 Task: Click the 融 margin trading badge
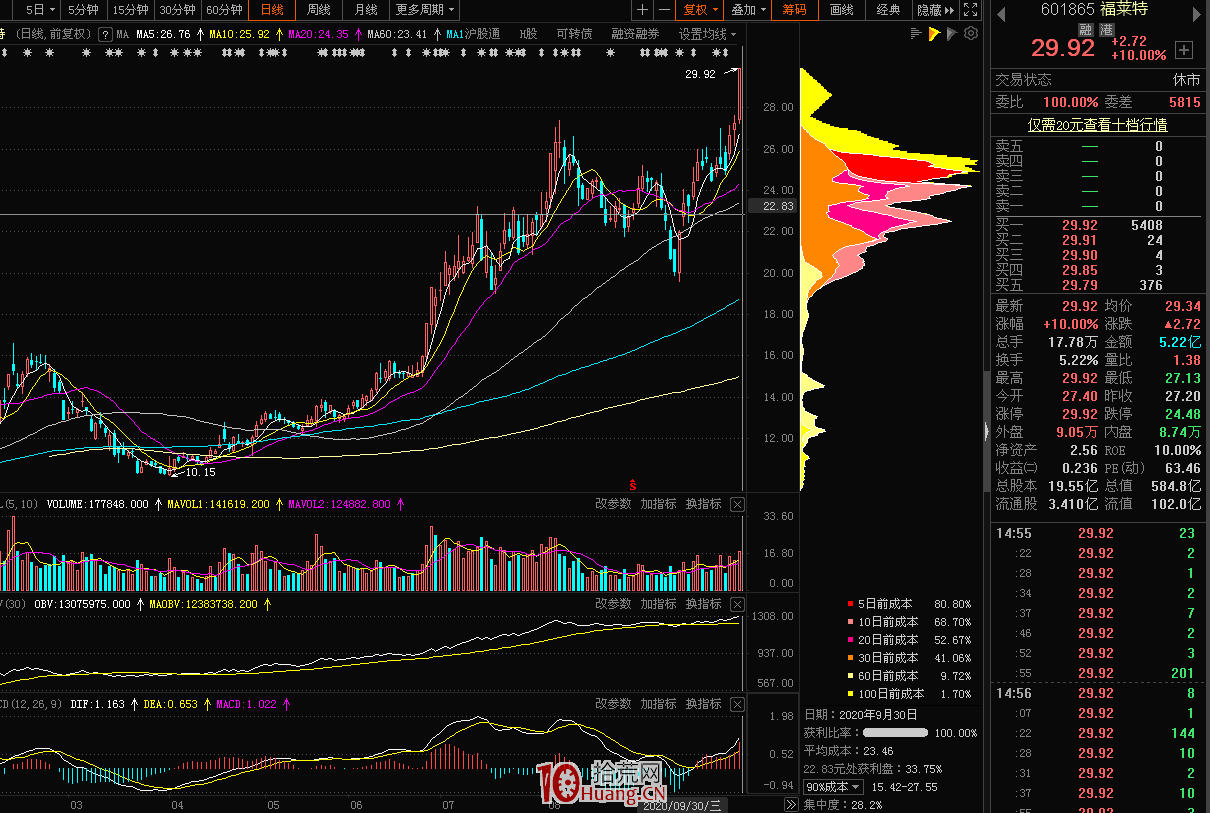coord(1085,30)
